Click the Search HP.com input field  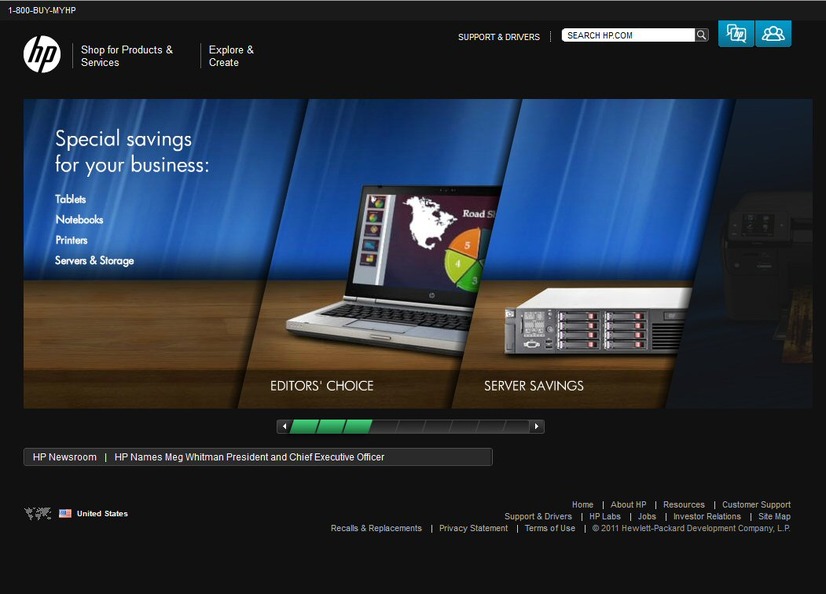[628, 35]
